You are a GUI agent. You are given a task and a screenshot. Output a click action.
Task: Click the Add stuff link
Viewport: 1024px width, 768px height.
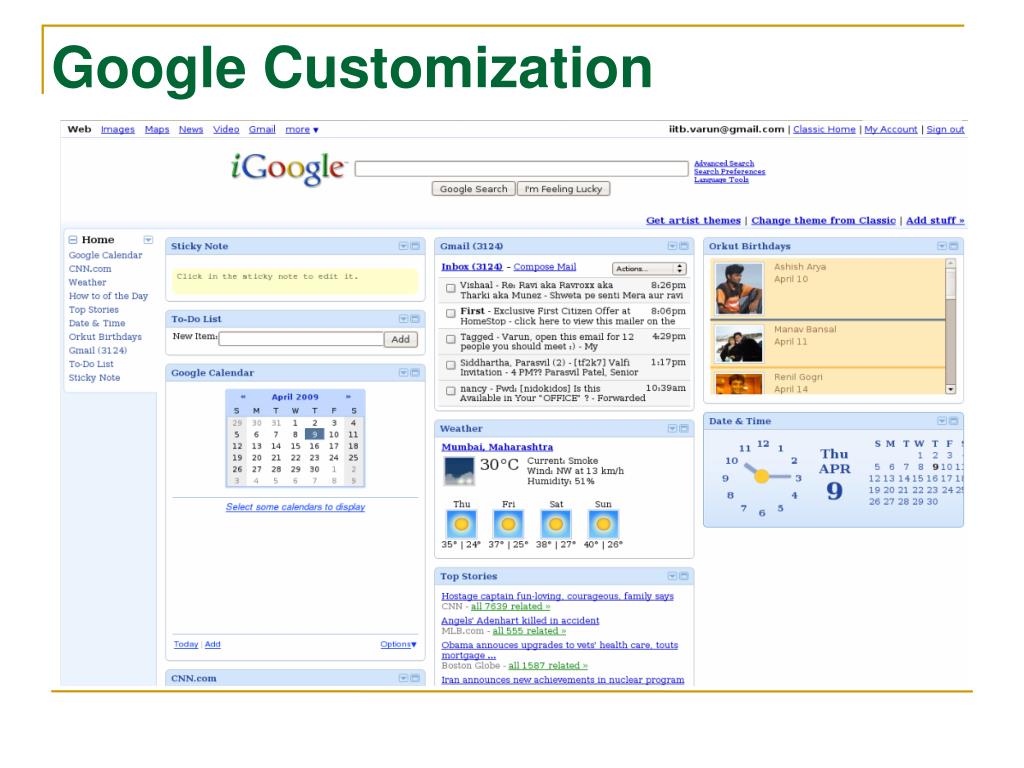(935, 220)
